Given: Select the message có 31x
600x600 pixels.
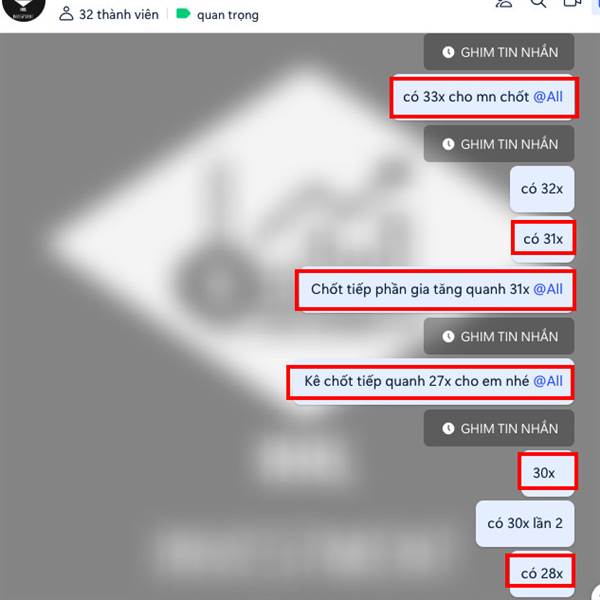Looking at the screenshot, I should coord(543,239).
